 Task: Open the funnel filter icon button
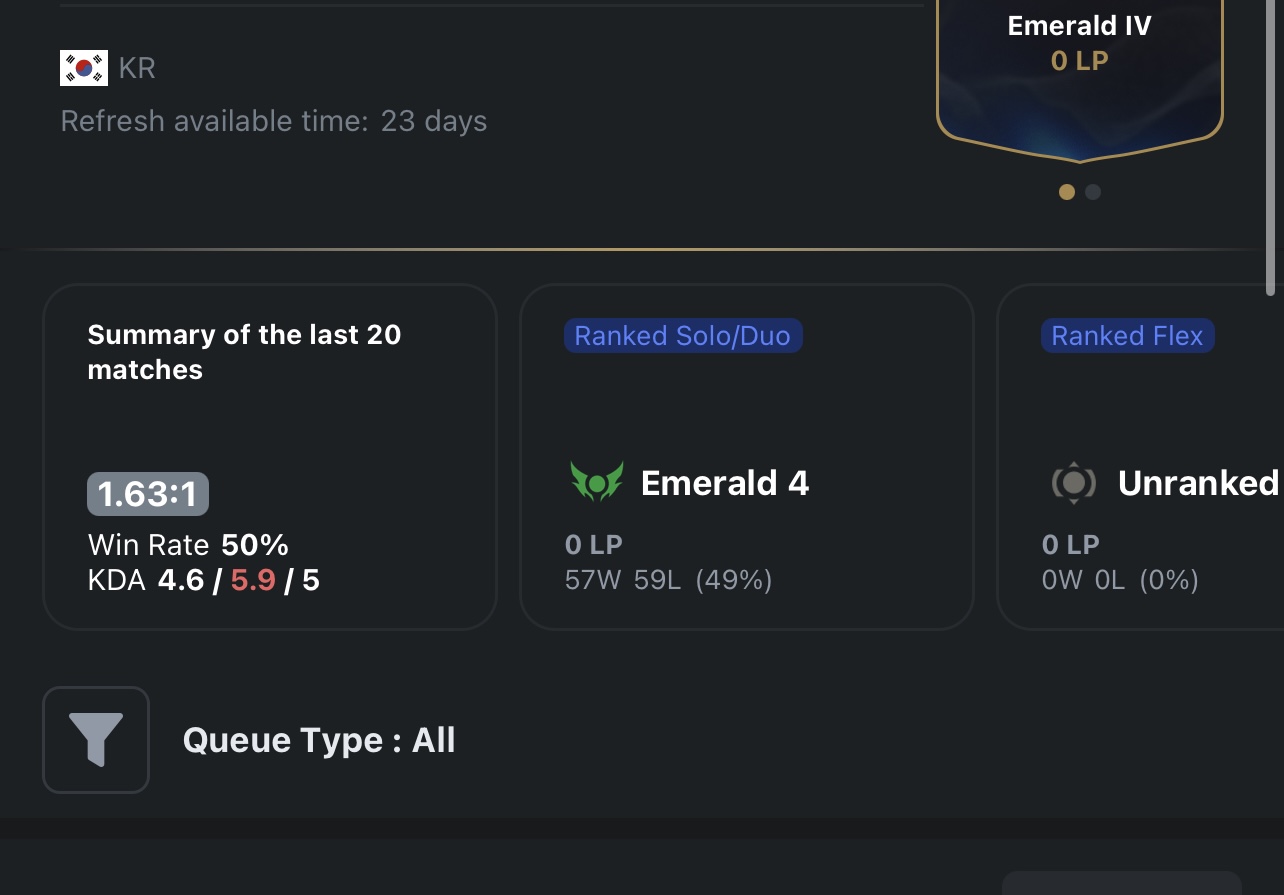click(x=96, y=740)
